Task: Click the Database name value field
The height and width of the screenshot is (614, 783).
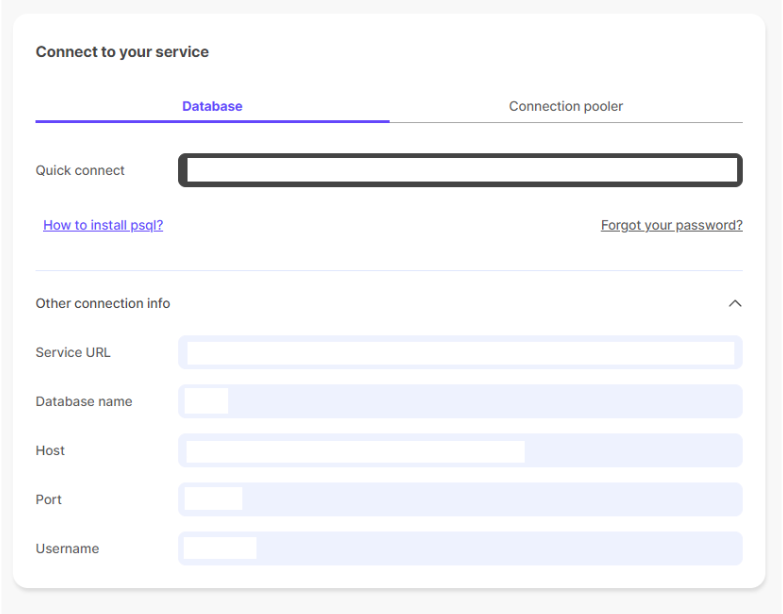Action: tap(460, 401)
